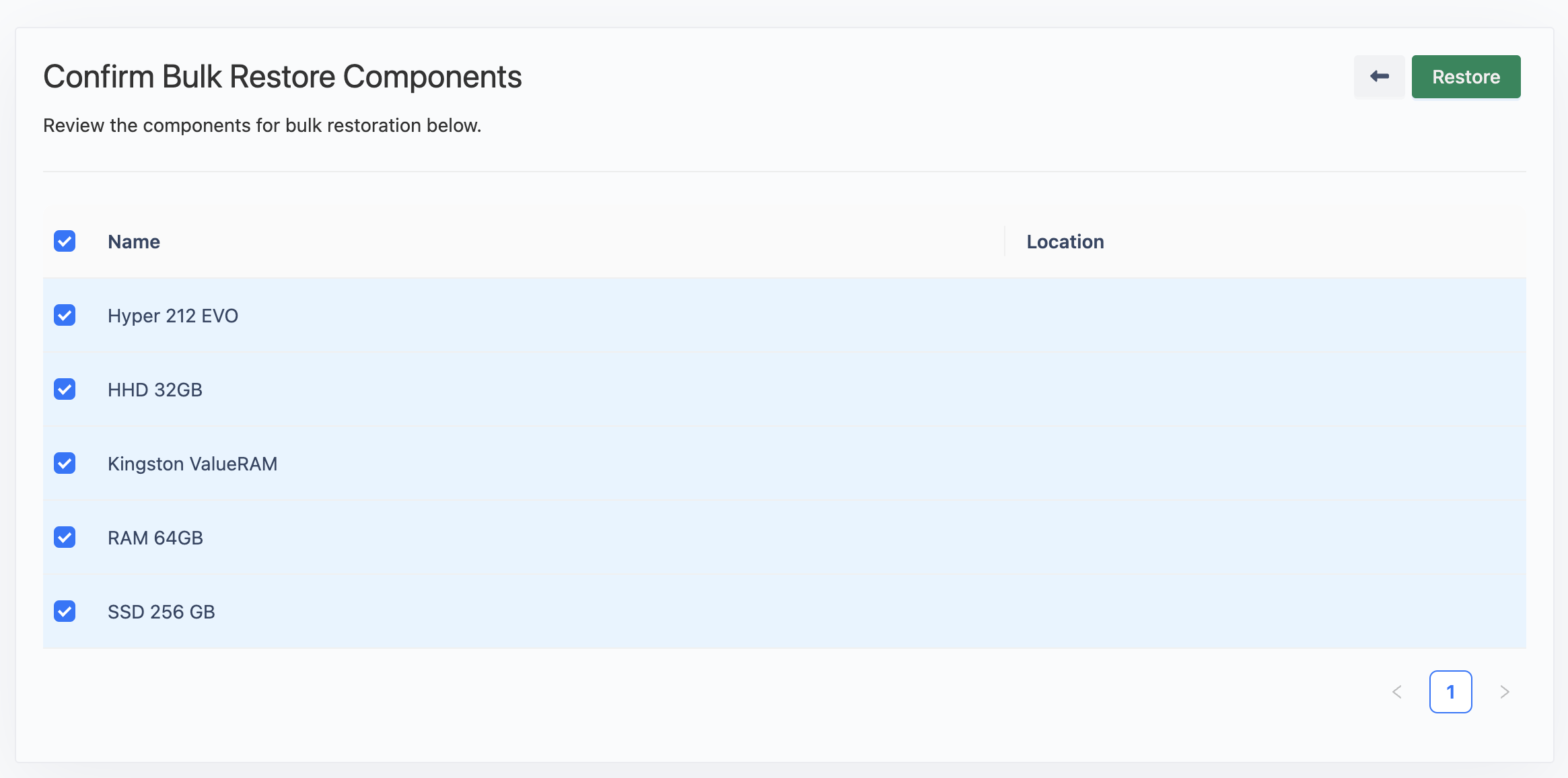Click the Hyper 212 EVO name
Image resolution: width=1568 pixels, height=778 pixels.
pos(173,316)
